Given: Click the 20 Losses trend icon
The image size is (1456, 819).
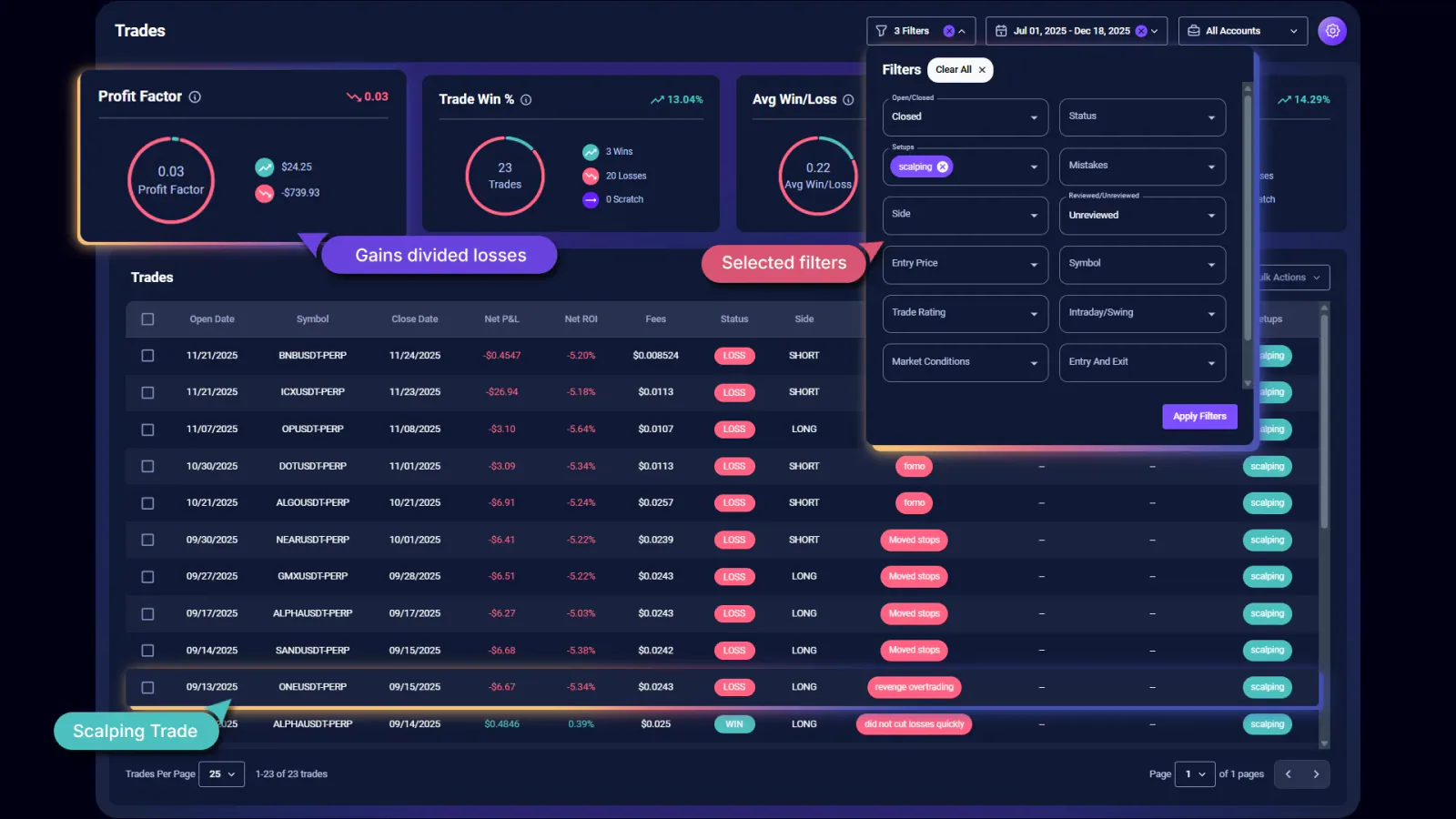Looking at the screenshot, I should point(591,176).
